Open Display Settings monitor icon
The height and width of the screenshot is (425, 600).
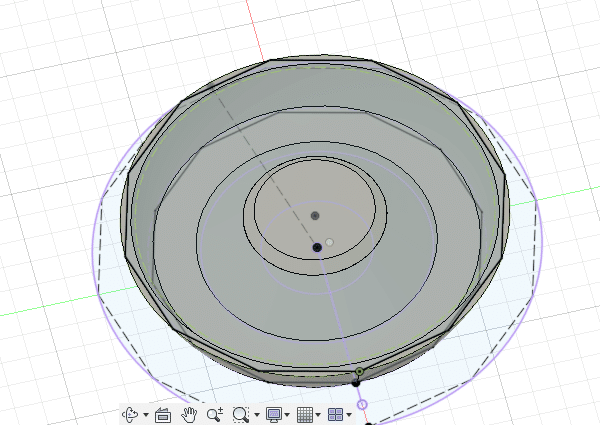(274, 415)
